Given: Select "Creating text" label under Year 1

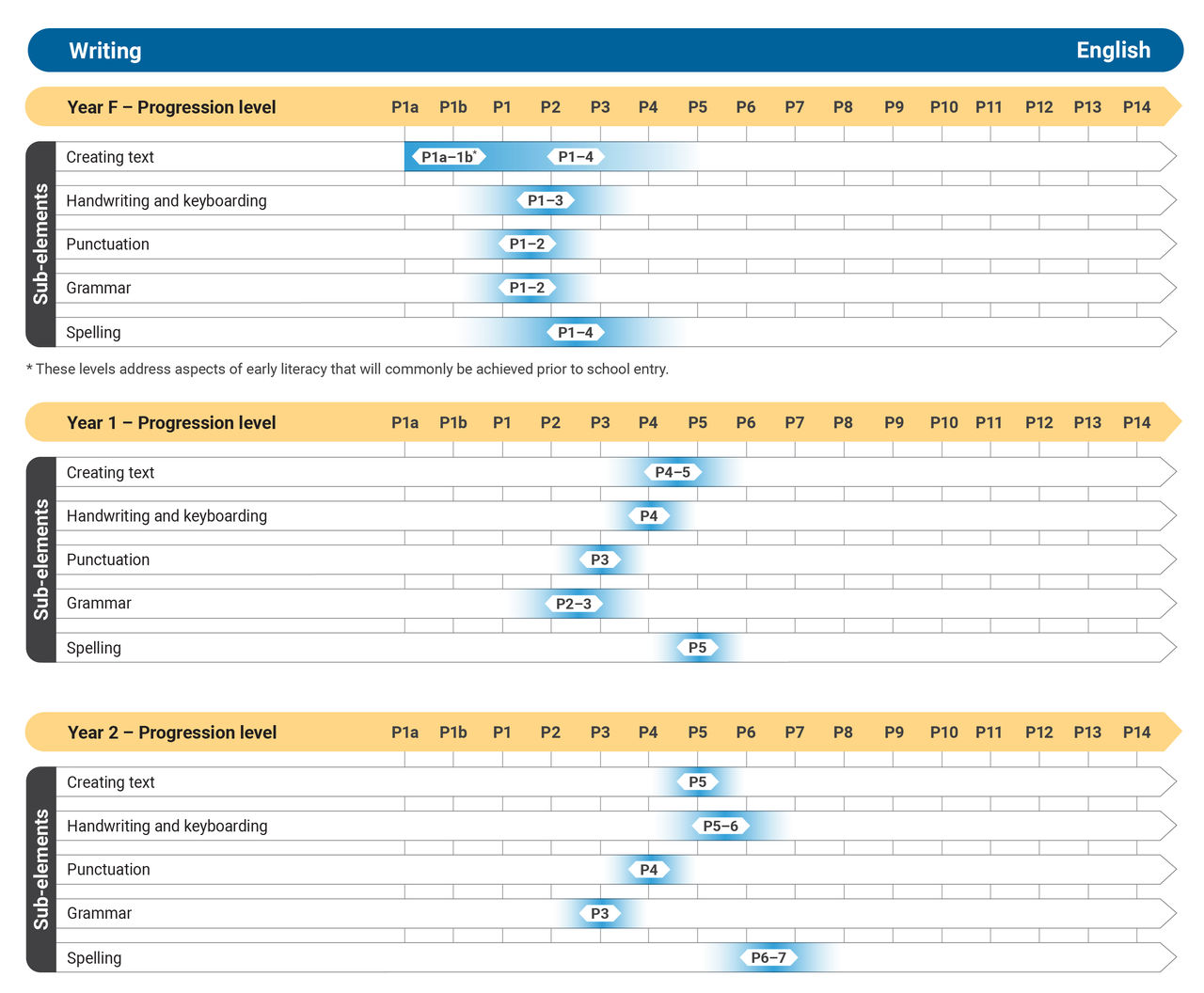Looking at the screenshot, I should pos(110,472).
